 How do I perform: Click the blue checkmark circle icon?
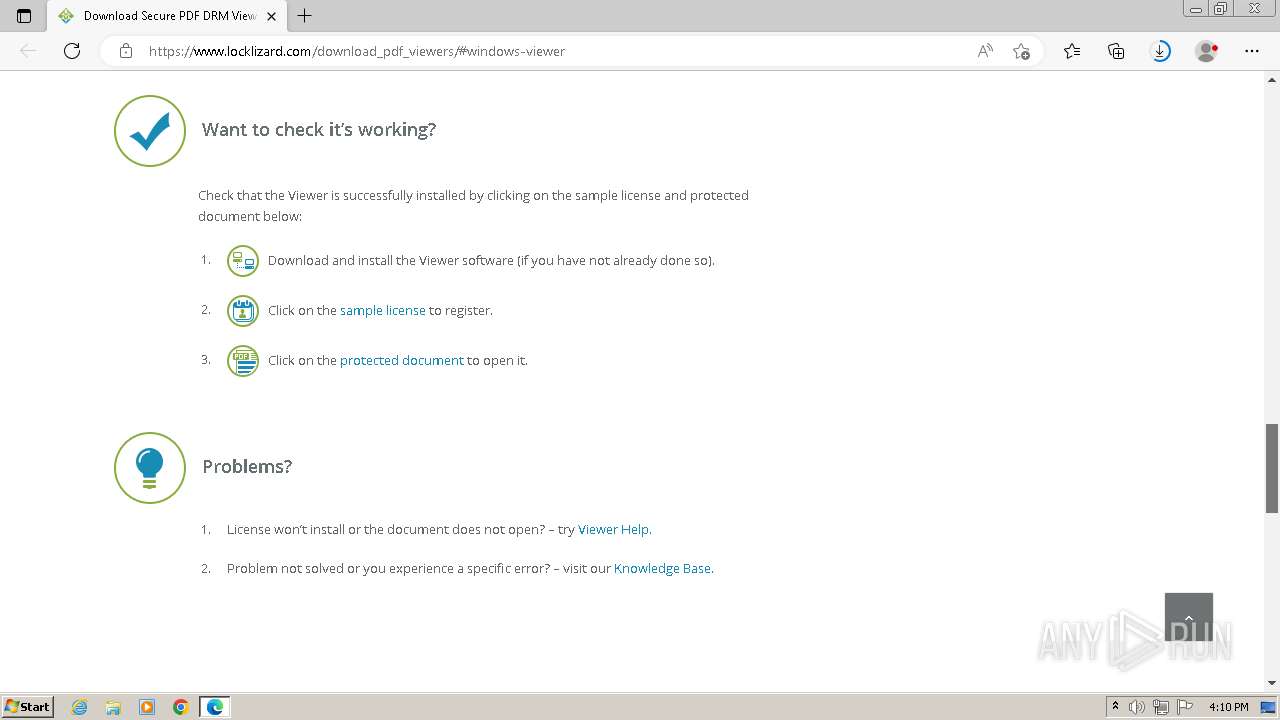(150, 131)
